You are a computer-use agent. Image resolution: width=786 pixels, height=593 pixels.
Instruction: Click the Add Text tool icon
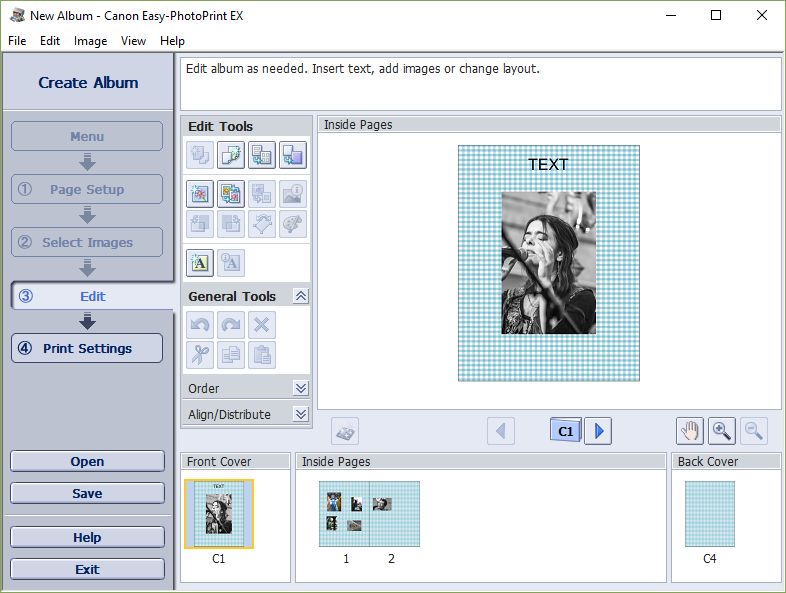point(200,263)
